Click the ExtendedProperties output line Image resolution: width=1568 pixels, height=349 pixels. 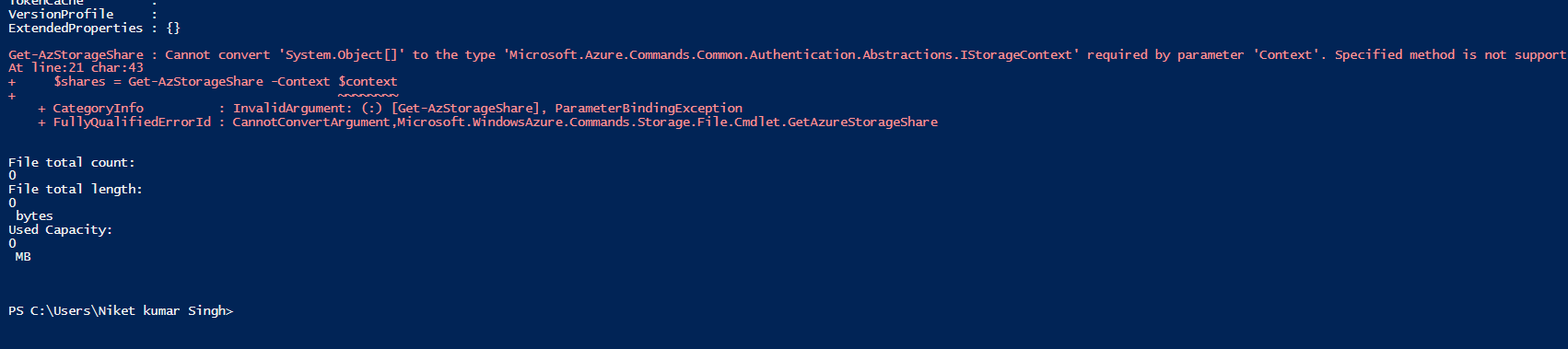pyautogui.click(x=94, y=29)
